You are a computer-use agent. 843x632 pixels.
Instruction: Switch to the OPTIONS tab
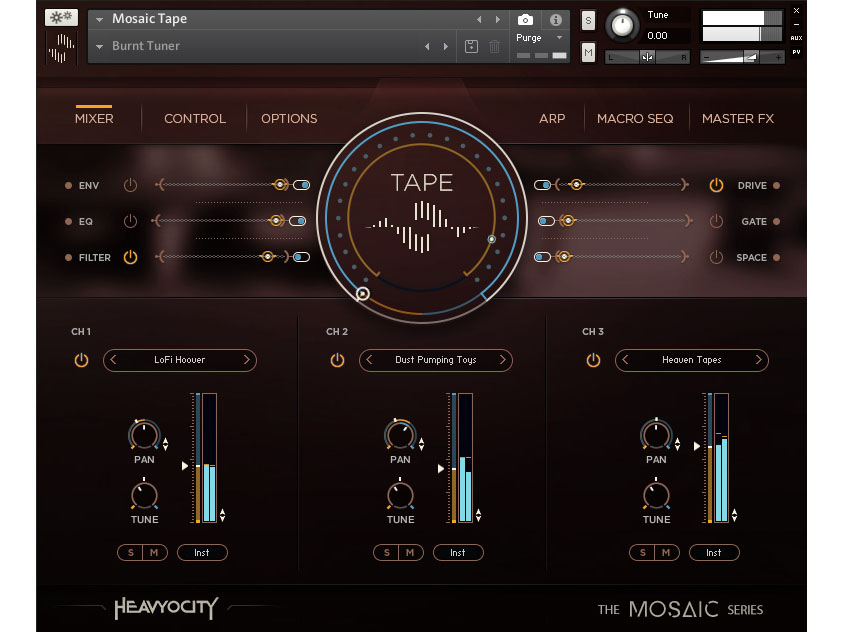click(x=289, y=118)
